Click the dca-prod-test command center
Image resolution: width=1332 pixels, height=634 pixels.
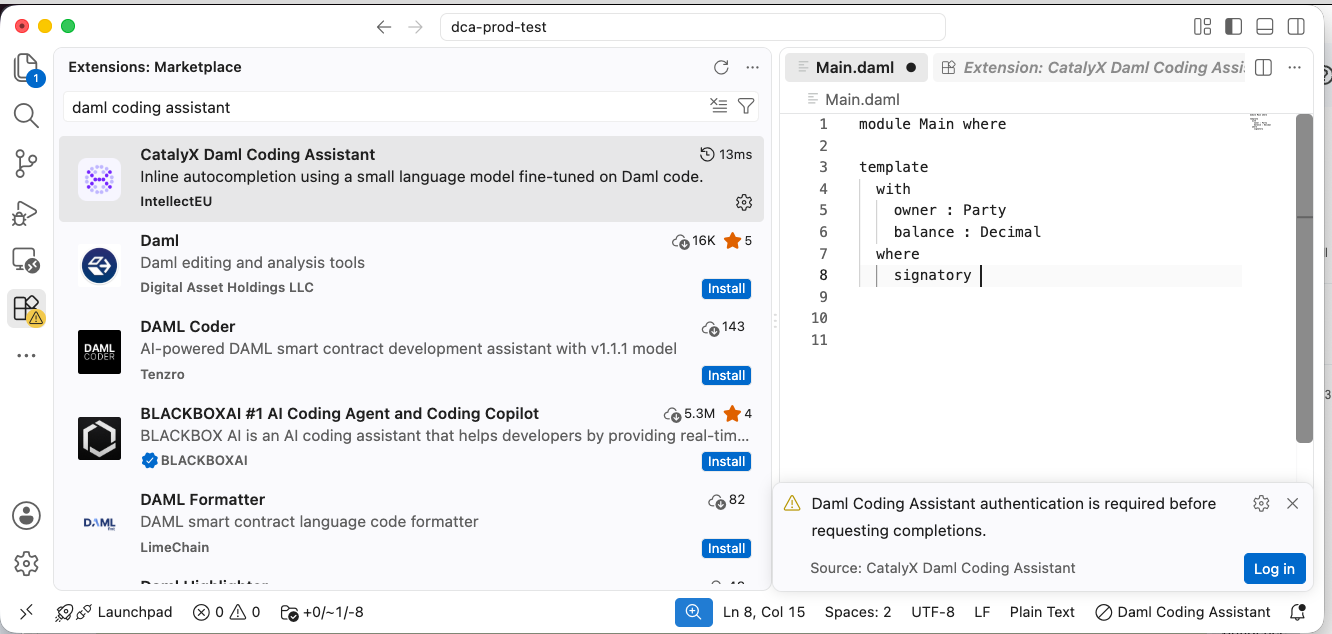pyautogui.click(x=692, y=27)
